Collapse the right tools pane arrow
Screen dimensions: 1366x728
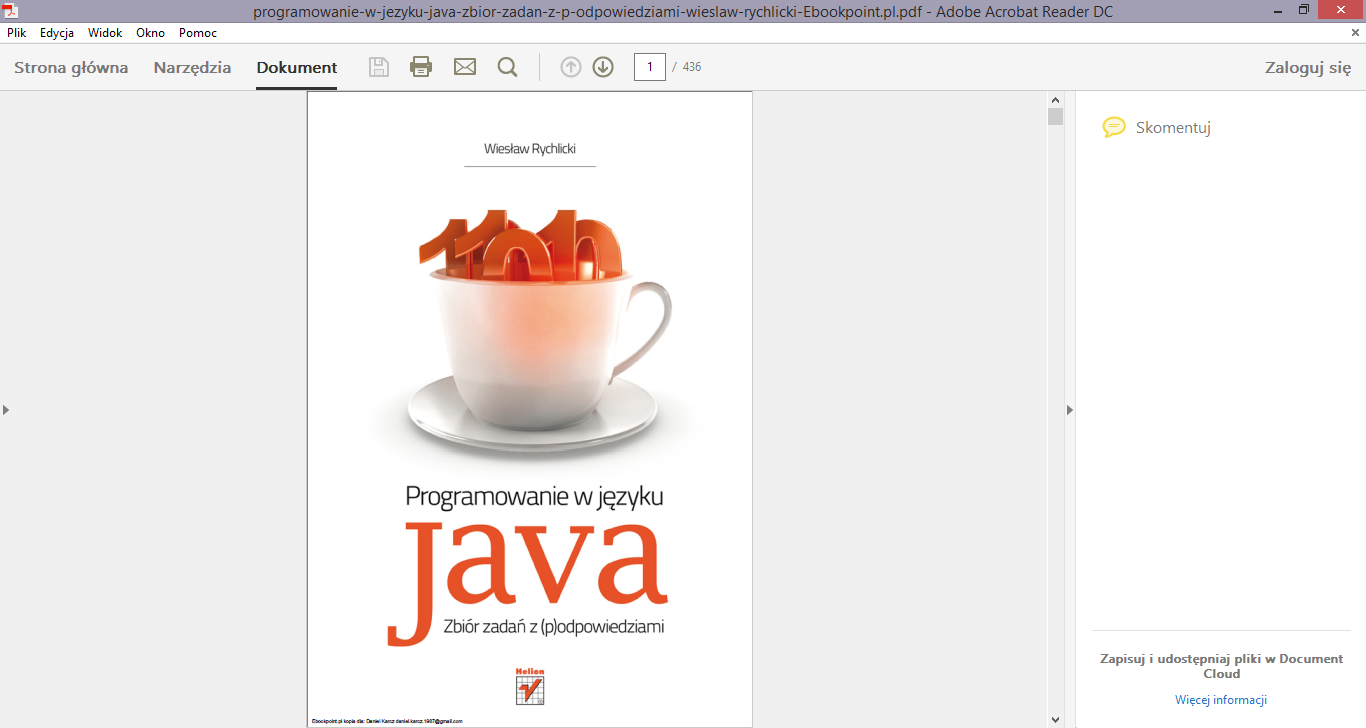(x=1070, y=409)
